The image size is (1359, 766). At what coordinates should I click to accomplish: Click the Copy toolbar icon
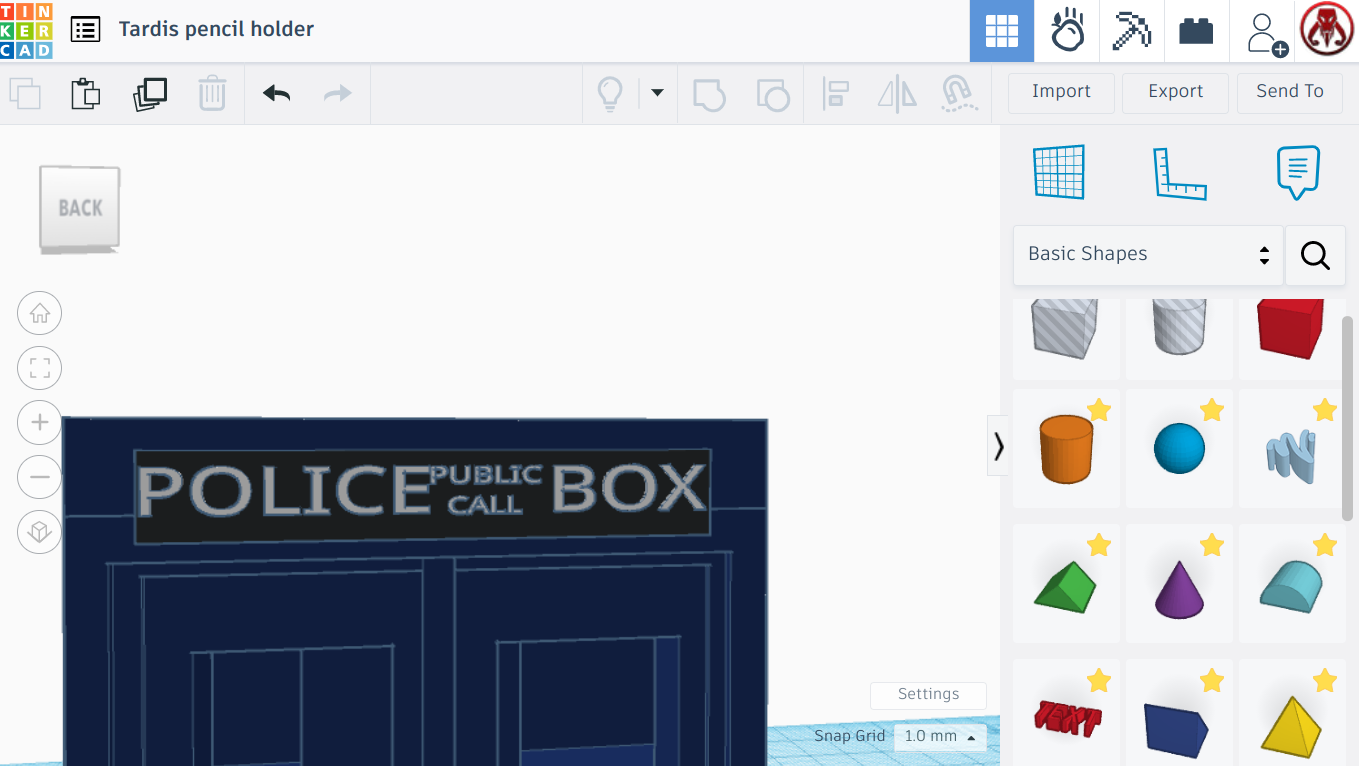coord(25,94)
